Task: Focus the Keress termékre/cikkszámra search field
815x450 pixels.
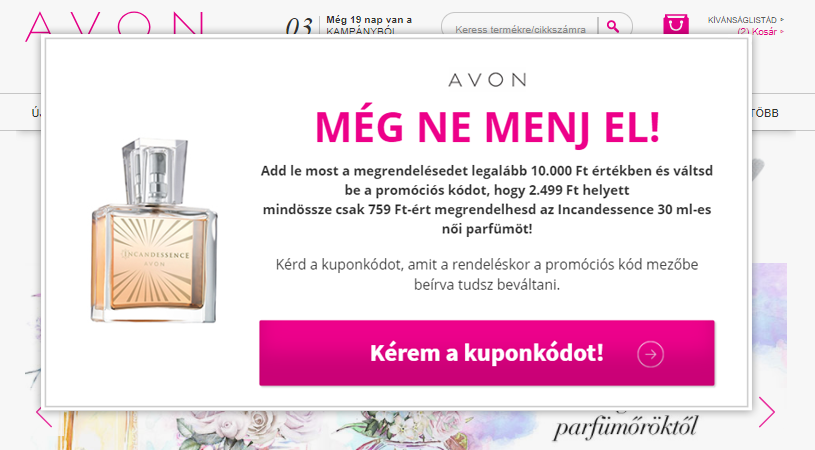Action: tap(520, 29)
